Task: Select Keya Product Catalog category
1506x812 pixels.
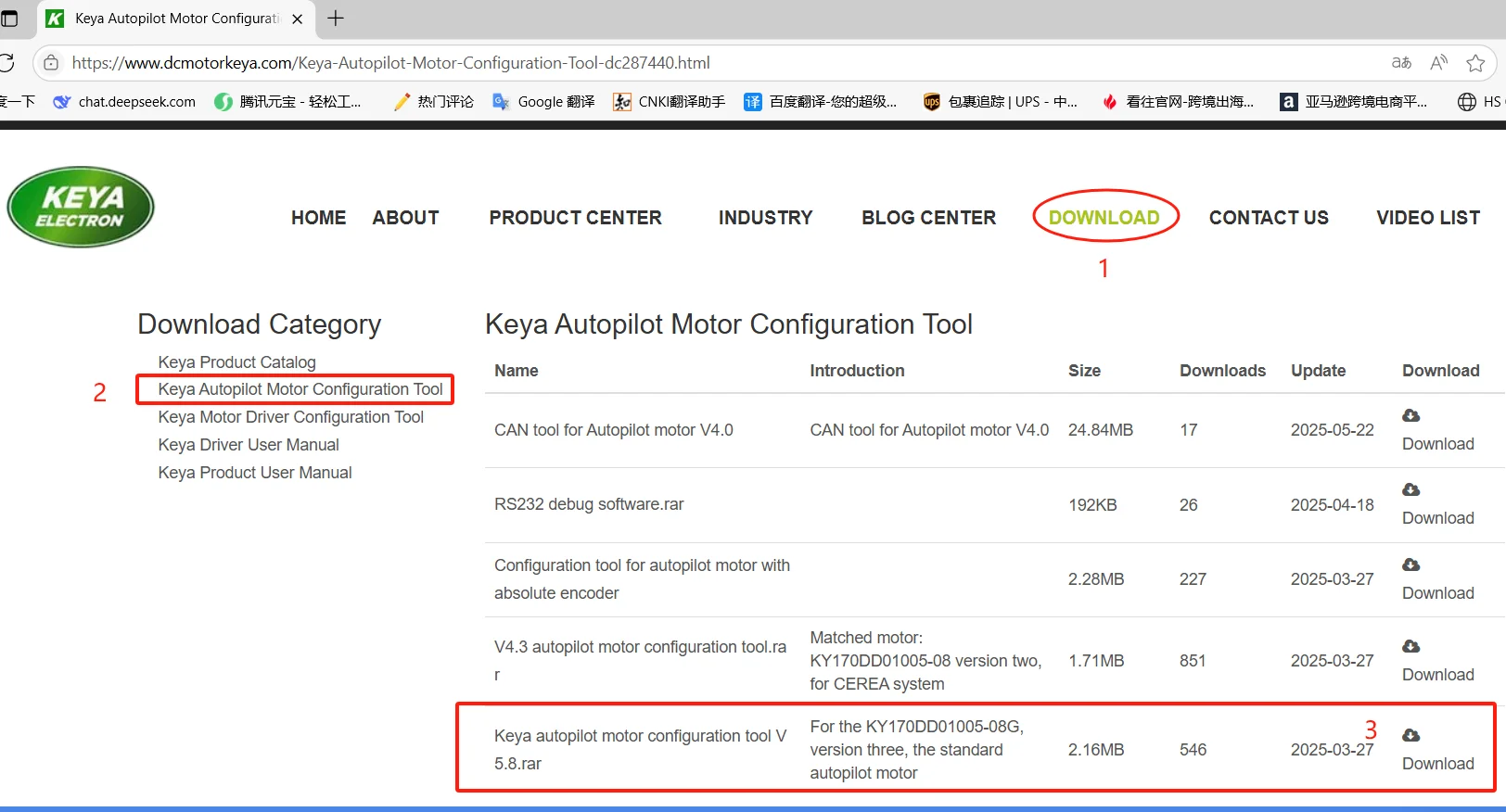Action: coord(236,362)
